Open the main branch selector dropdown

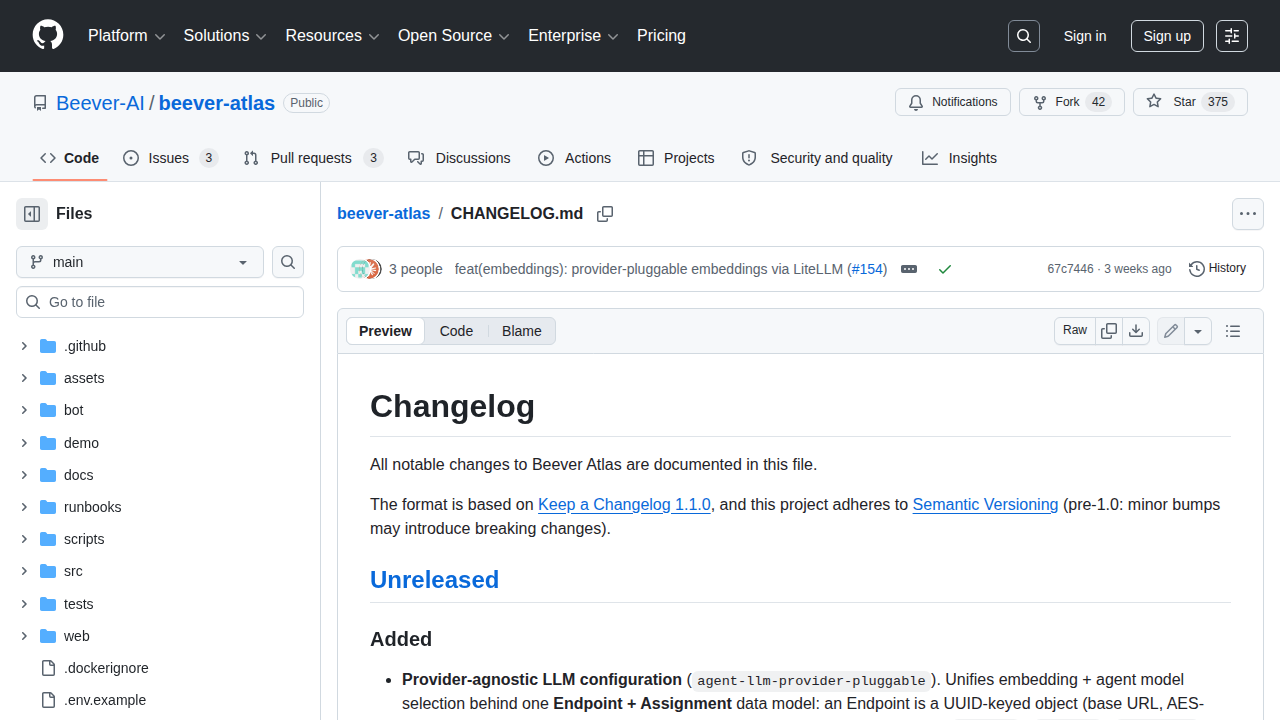coord(140,262)
